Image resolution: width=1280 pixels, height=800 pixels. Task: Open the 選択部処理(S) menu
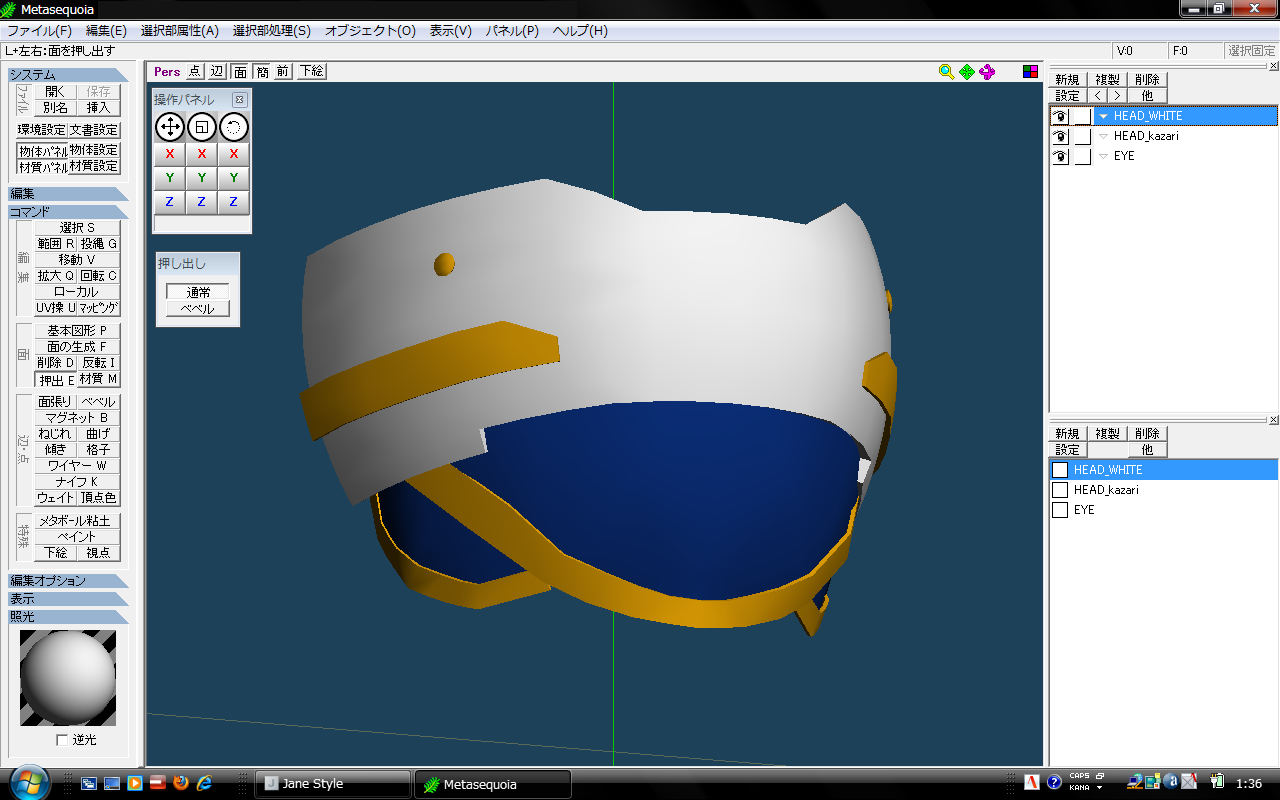(x=271, y=31)
